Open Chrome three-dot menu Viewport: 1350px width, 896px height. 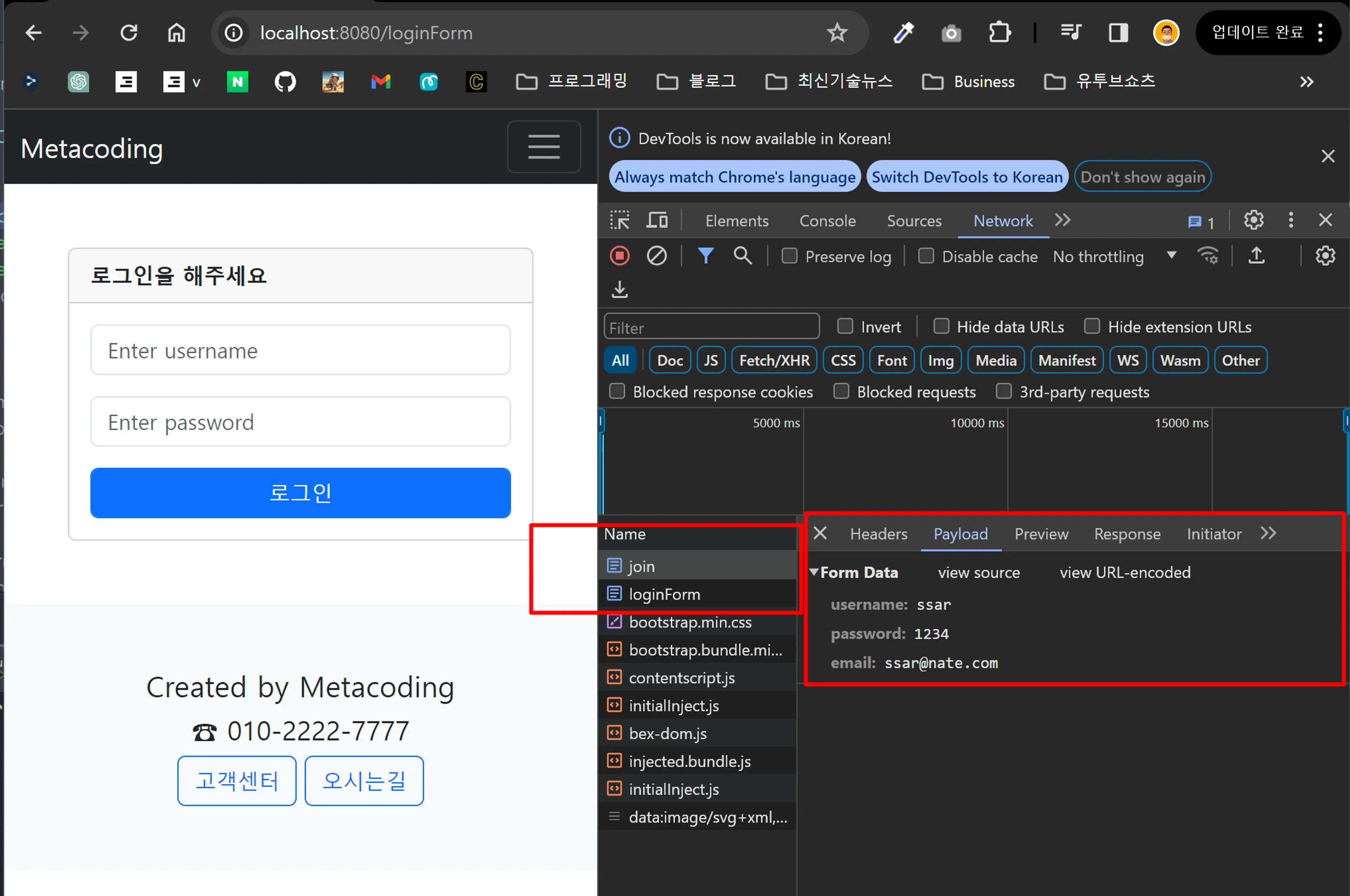pos(1320,33)
